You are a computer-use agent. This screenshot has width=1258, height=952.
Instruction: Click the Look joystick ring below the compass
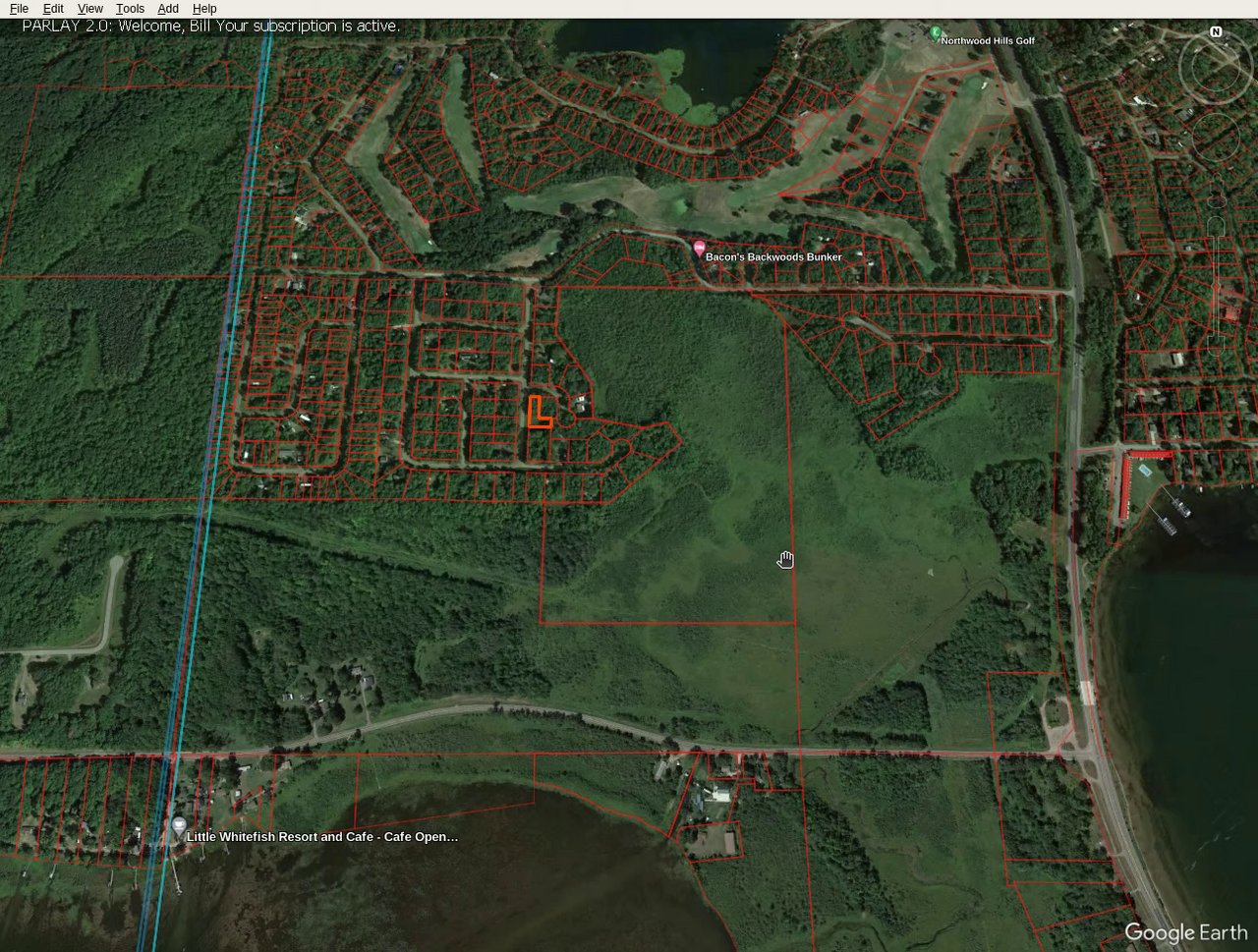point(1216,69)
